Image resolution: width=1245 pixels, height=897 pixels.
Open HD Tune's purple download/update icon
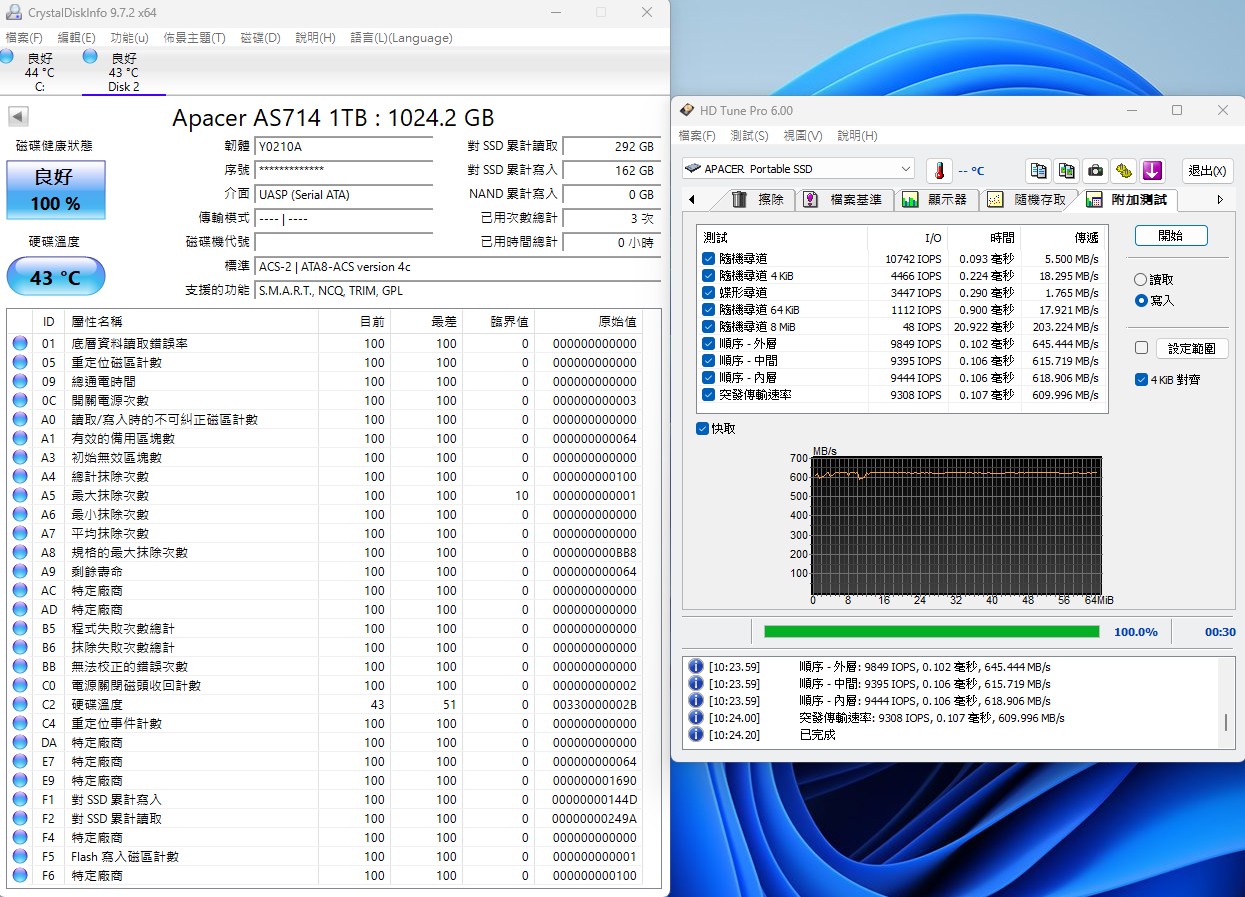tap(1152, 170)
